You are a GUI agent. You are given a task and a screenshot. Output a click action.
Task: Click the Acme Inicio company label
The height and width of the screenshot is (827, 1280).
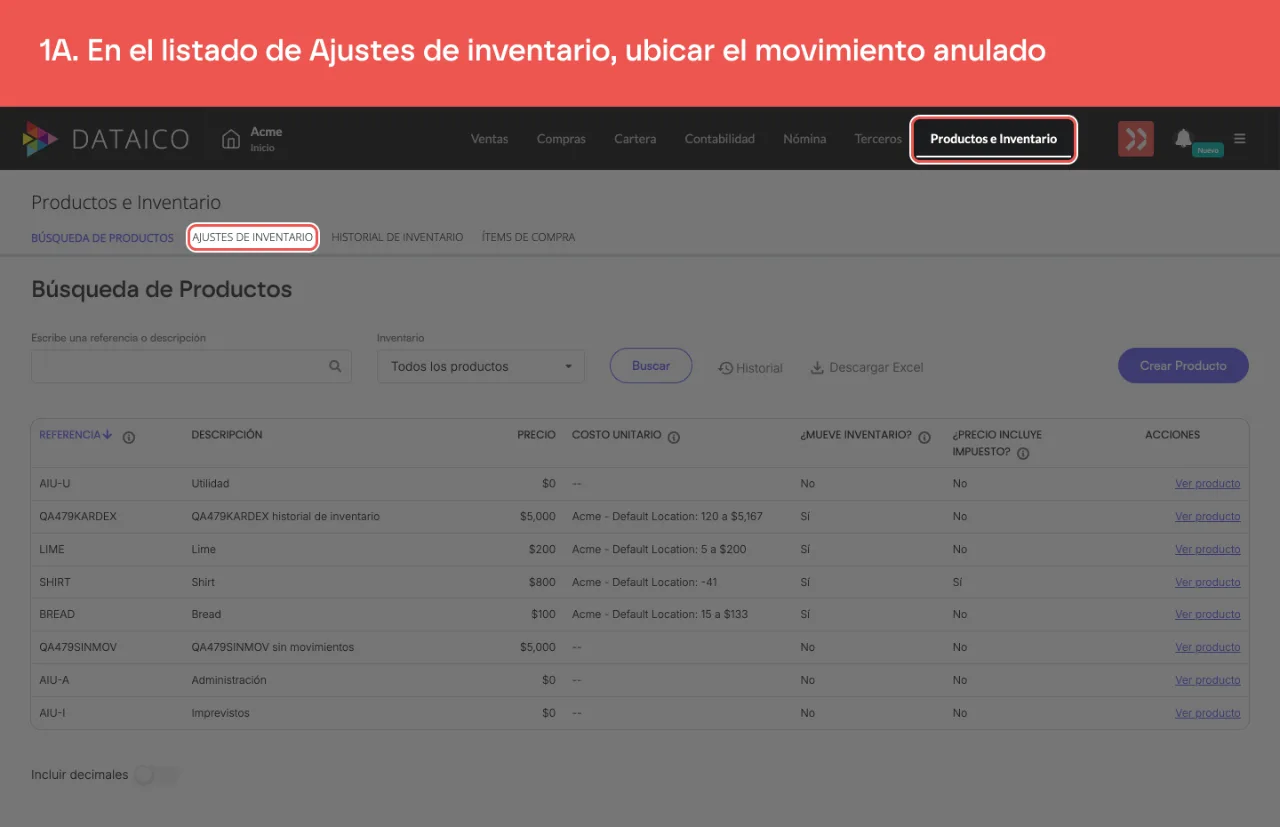pos(266,139)
